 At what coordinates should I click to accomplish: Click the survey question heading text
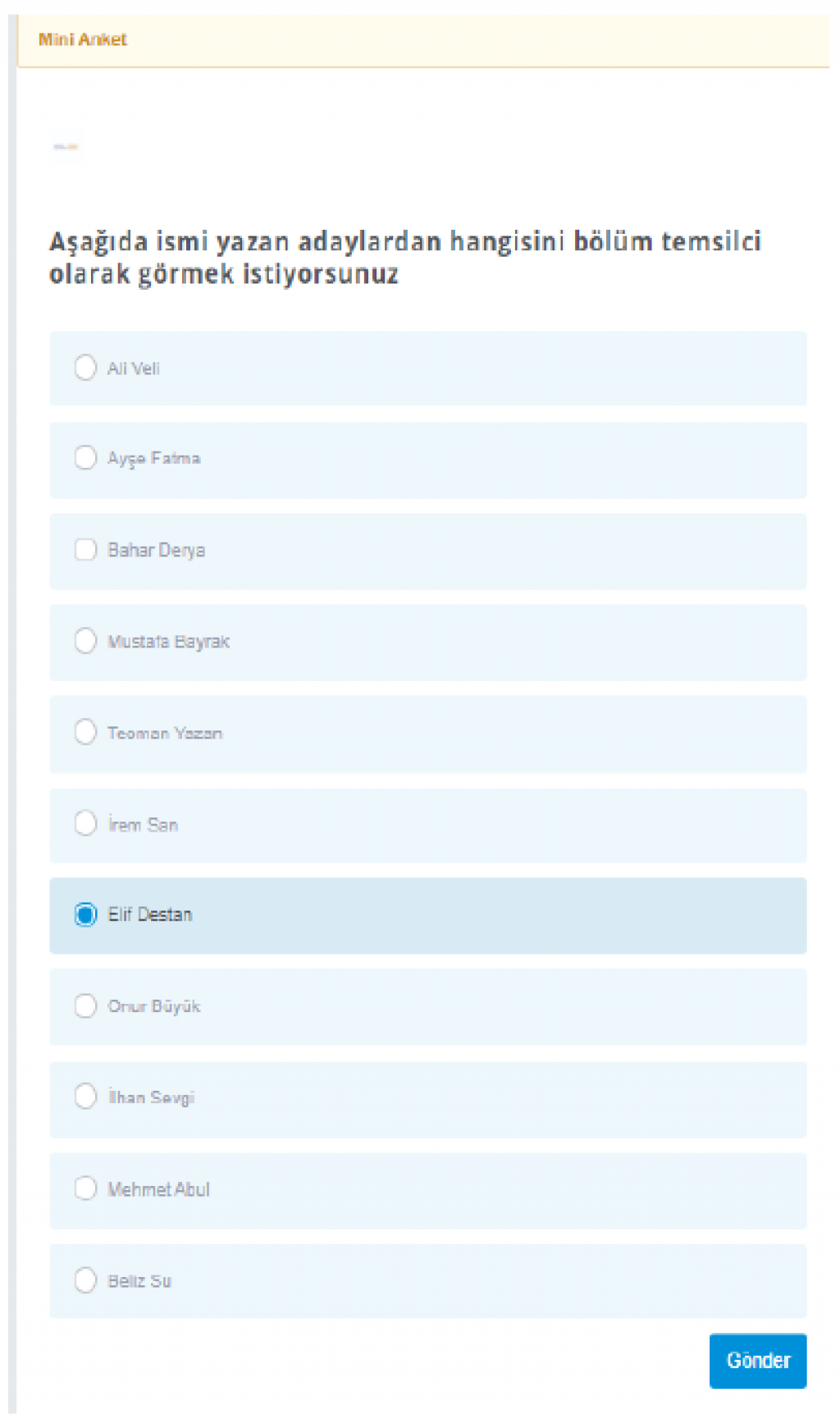click(x=405, y=258)
